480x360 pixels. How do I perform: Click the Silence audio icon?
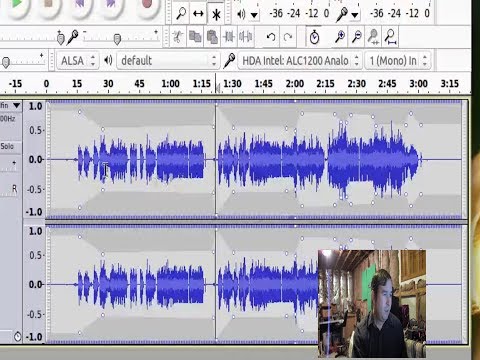coord(245,37)
